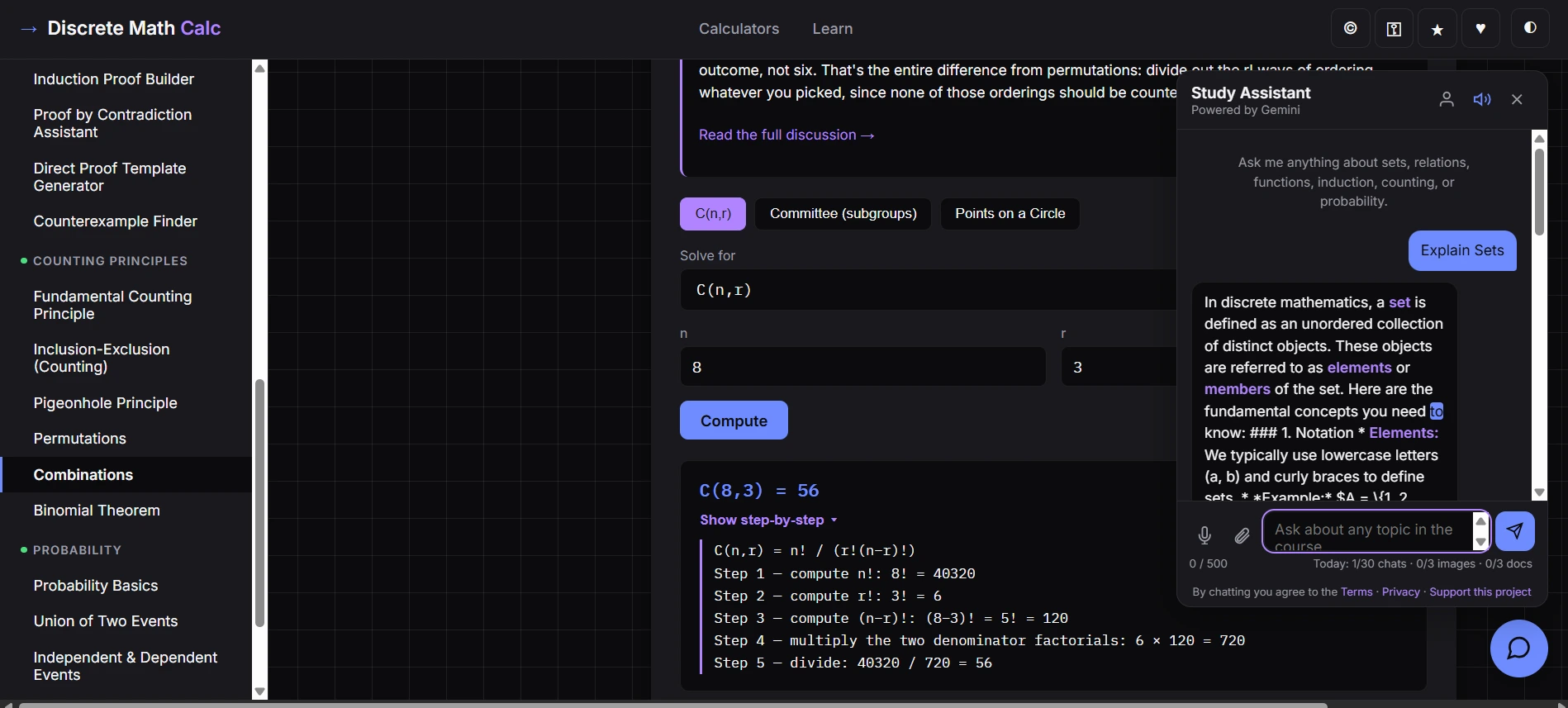Open Permutations in sidebar

[80, 439]
